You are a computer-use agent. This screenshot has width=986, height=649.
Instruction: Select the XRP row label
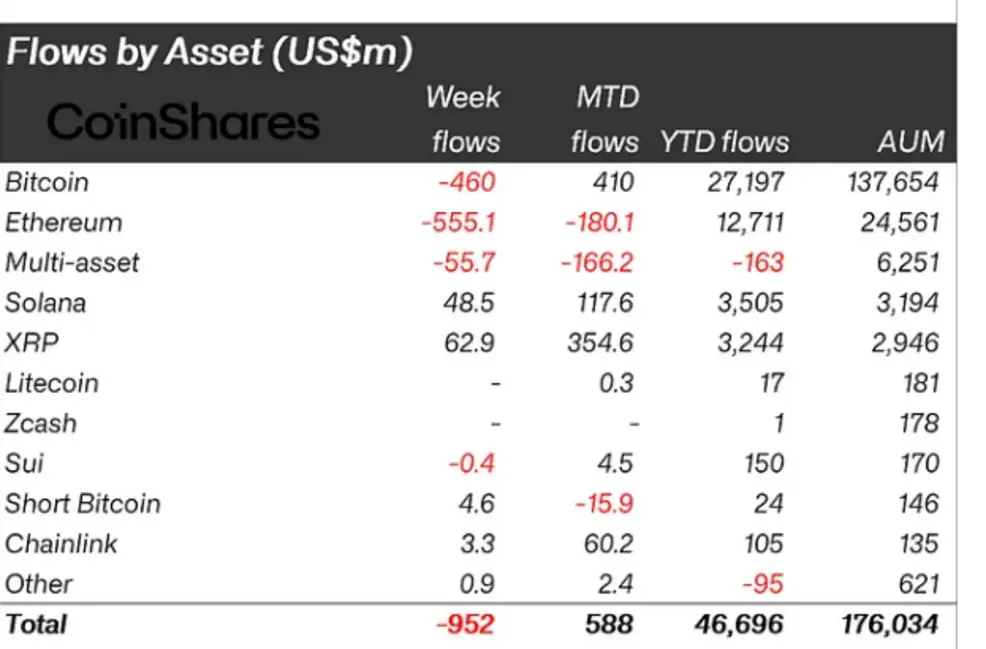point(32,343)
